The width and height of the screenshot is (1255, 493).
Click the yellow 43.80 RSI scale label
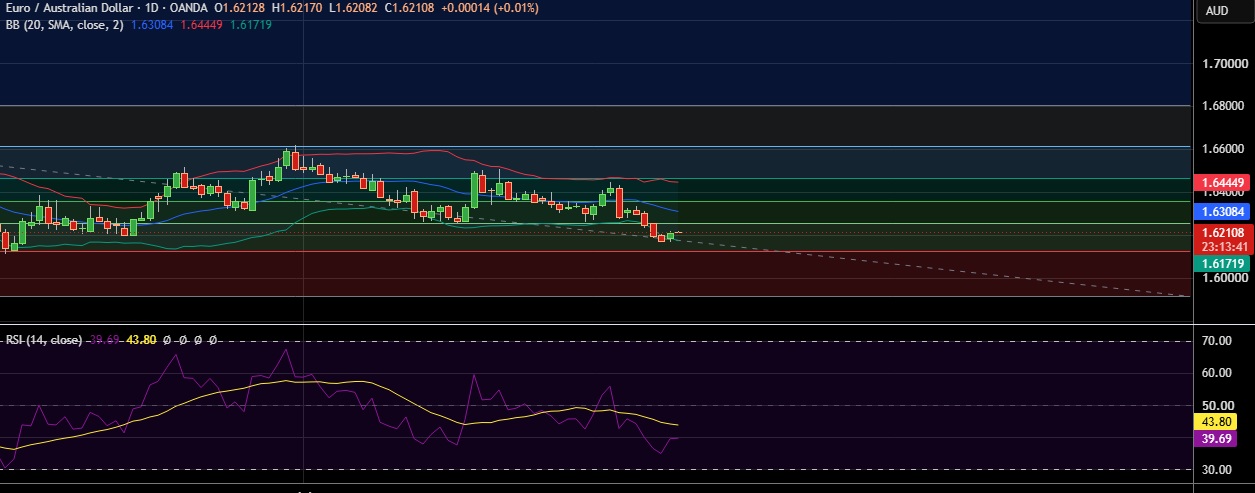click(x=1216, y=423)
